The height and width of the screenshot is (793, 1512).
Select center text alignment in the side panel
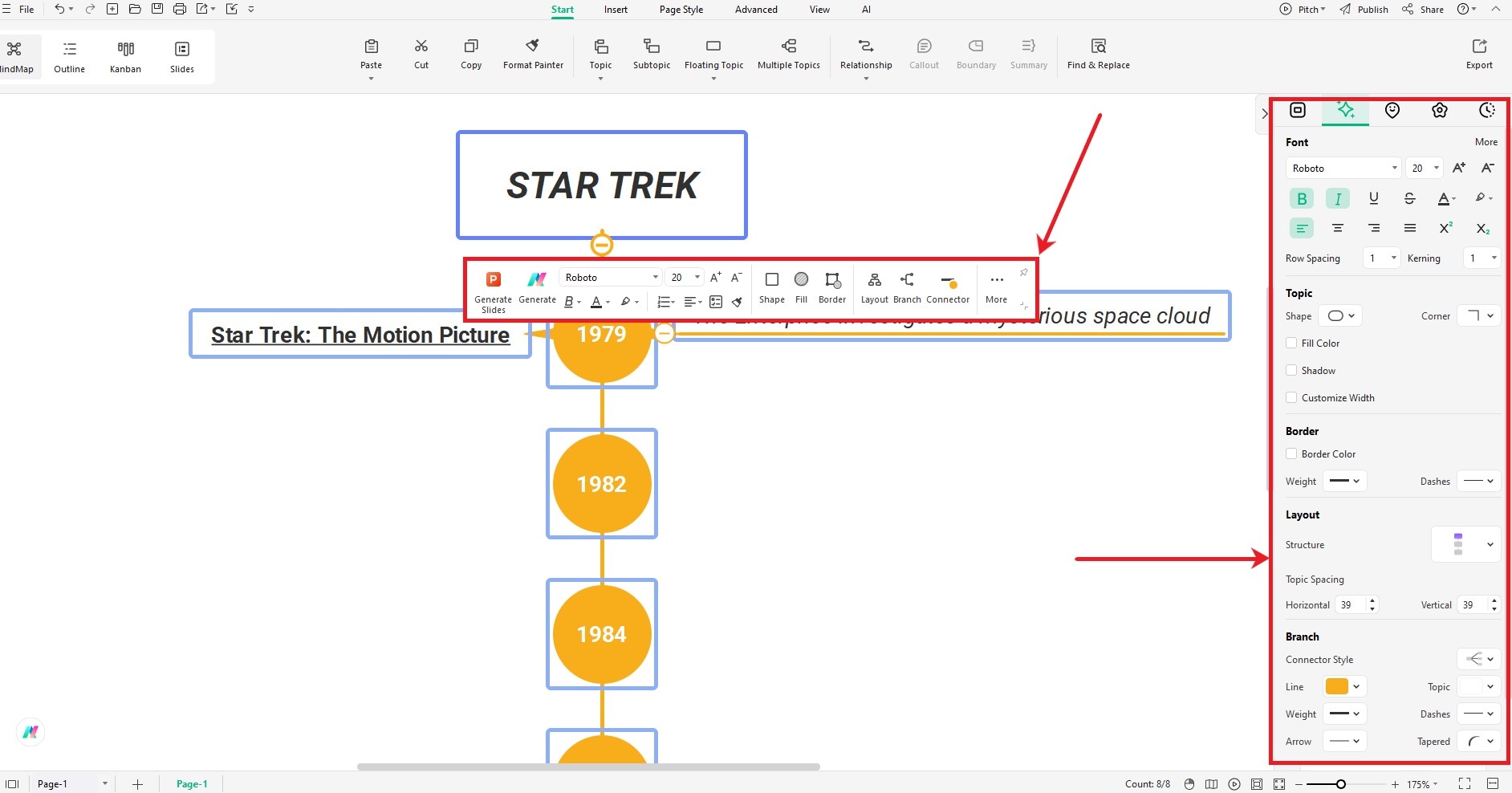point(1338,228)
